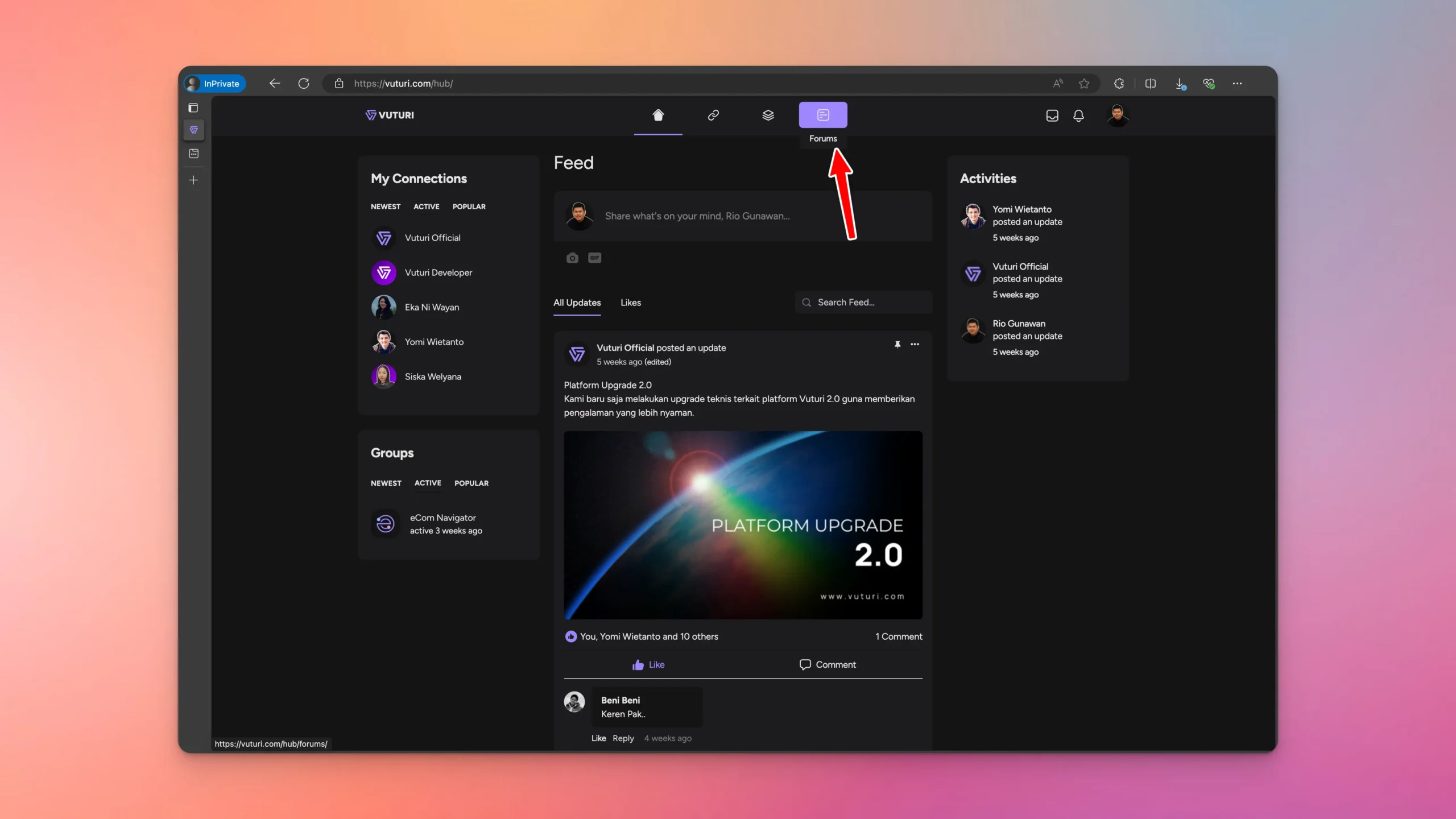1456x819 pixels.
Task: Open the notifications bell icon
Action: [1078, 115]
